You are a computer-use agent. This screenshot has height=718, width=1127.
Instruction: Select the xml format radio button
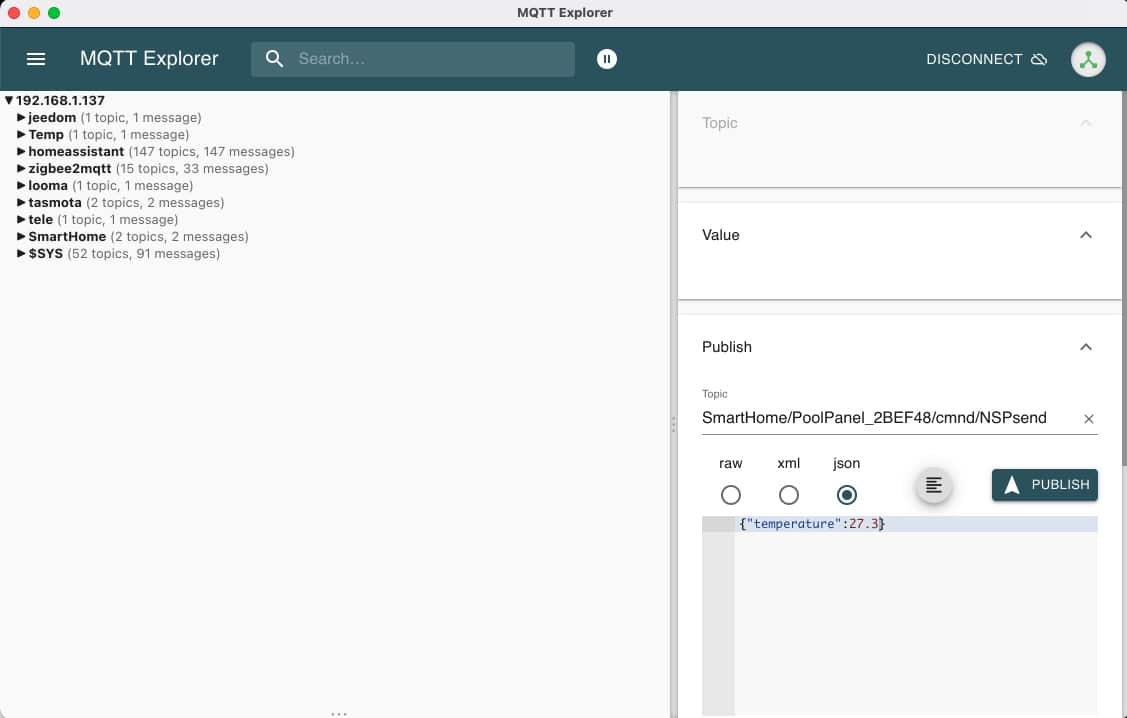click(x=788, y=495)
